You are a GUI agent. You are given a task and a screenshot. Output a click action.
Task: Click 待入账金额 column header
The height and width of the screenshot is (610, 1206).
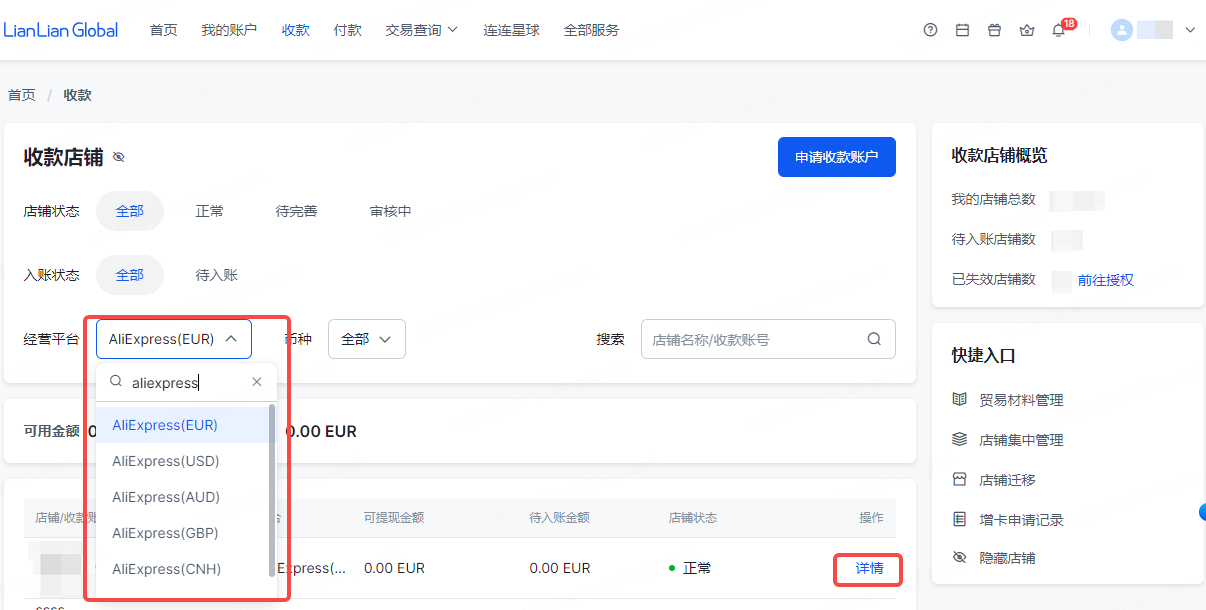point(559,517)
